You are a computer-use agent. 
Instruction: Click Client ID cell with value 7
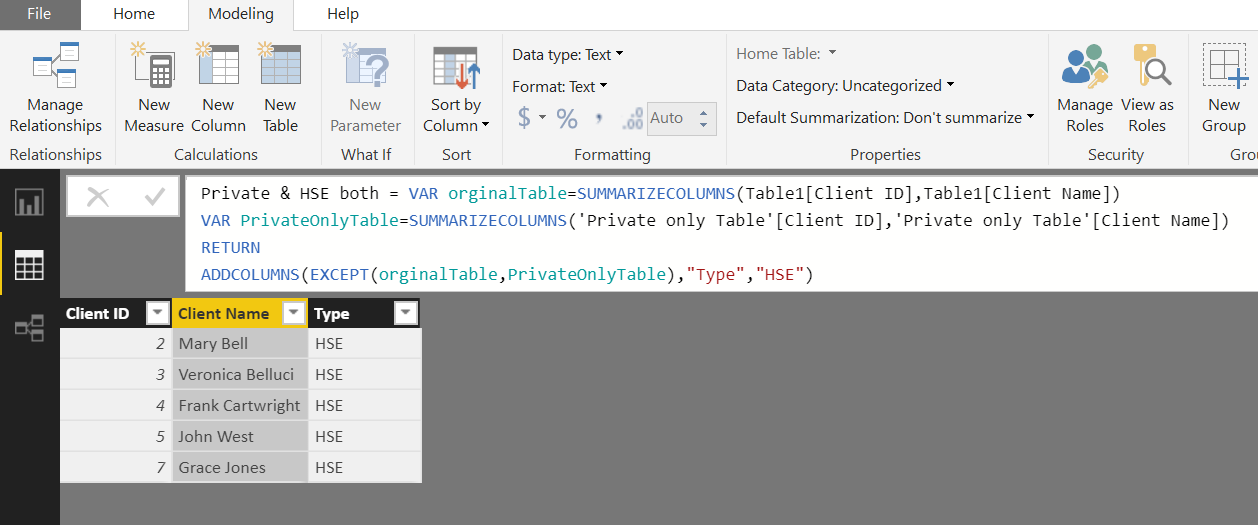coord(116,467)
